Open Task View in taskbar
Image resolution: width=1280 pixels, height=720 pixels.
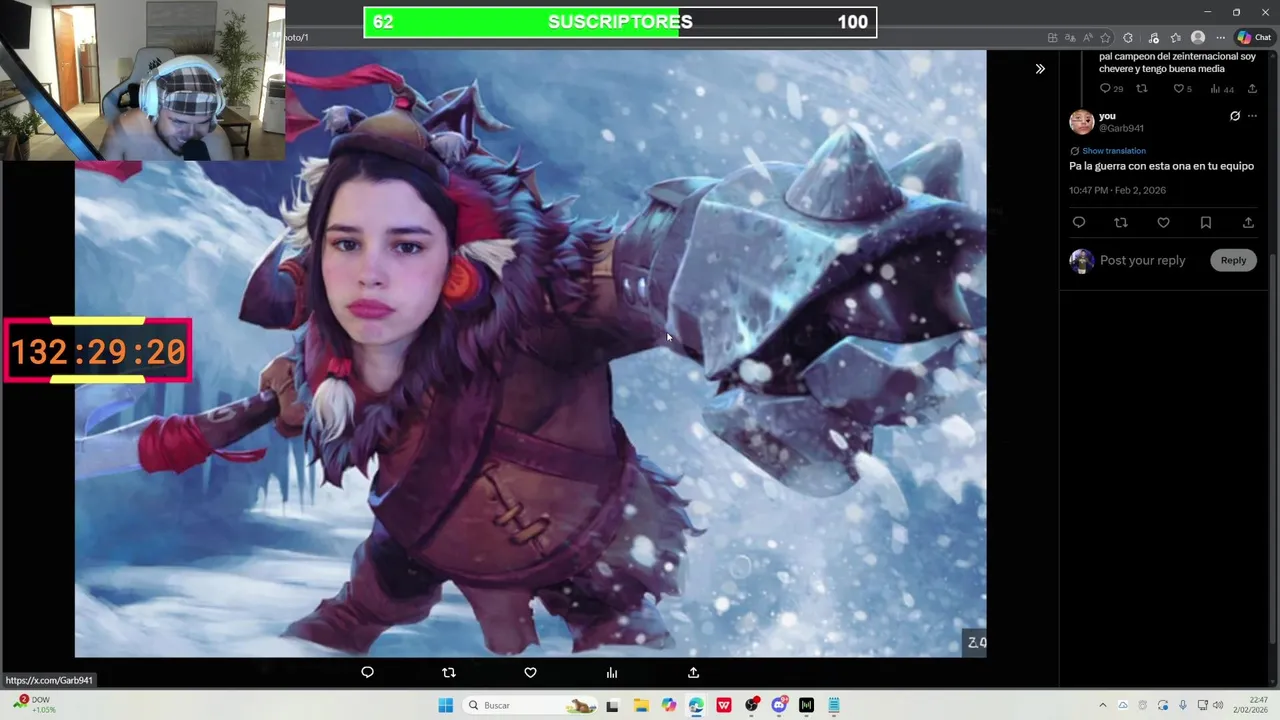pyautogui.click(x=612, y=705)
